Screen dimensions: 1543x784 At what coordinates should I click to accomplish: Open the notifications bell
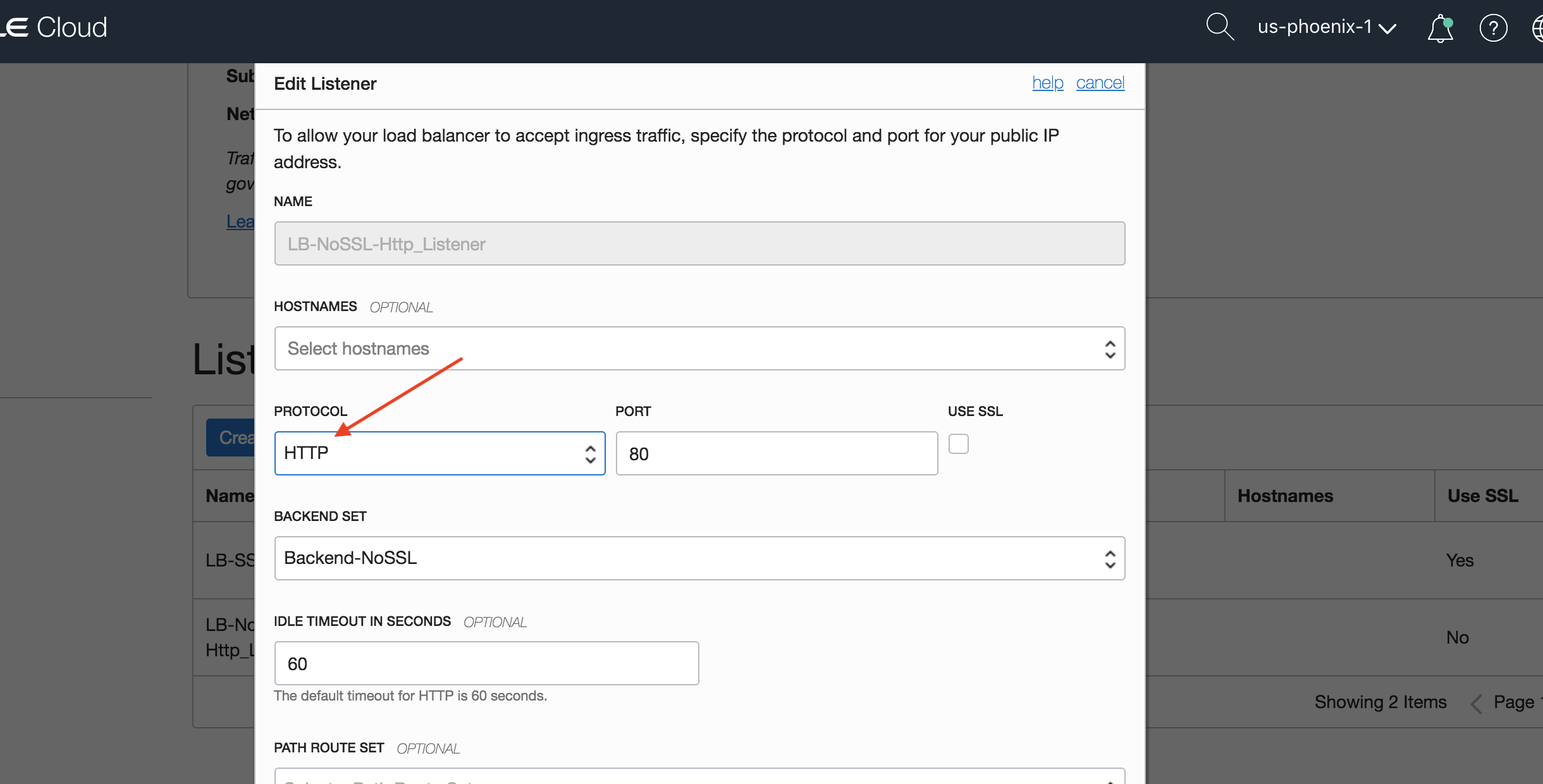(1440, 28)
